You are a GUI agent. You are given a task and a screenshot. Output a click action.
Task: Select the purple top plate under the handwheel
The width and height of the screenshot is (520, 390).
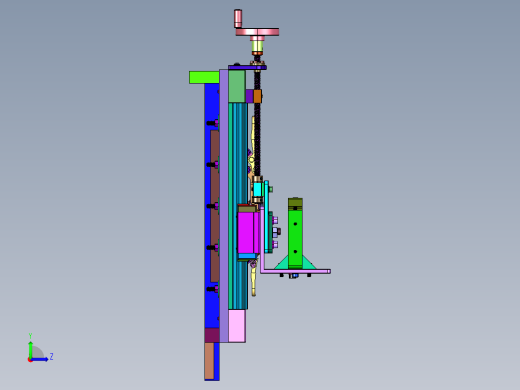[x=247, y=68]
